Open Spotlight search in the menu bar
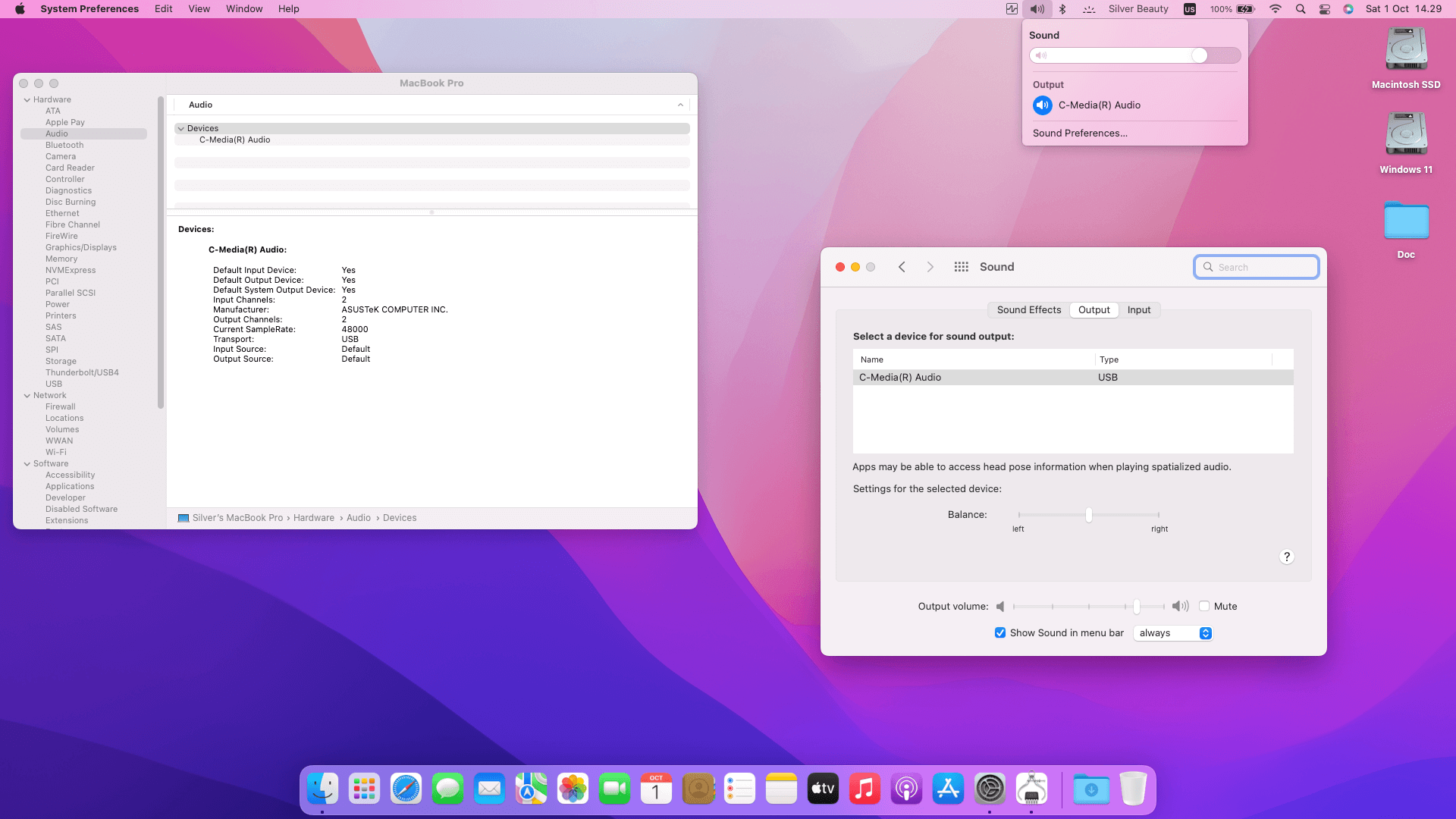Image resolution: width=1456 pixels, height=819 pixels. click(x=1301, y=9)
